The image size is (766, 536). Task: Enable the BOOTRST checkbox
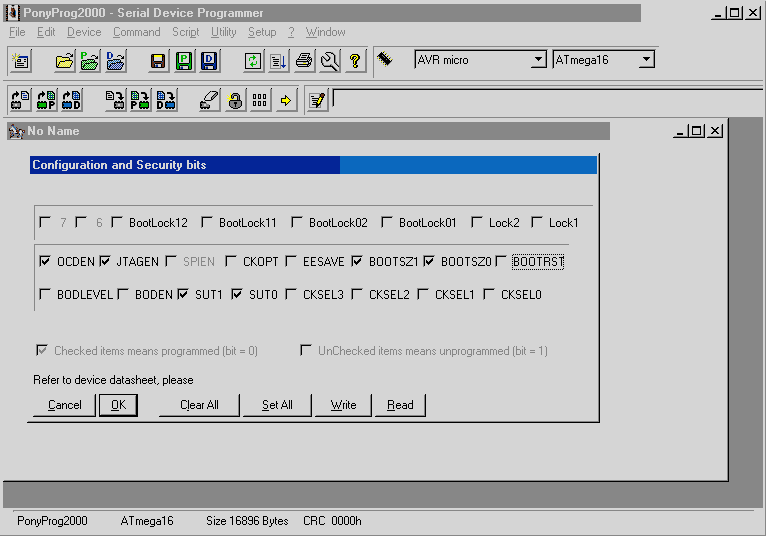[x=502, y=262]
